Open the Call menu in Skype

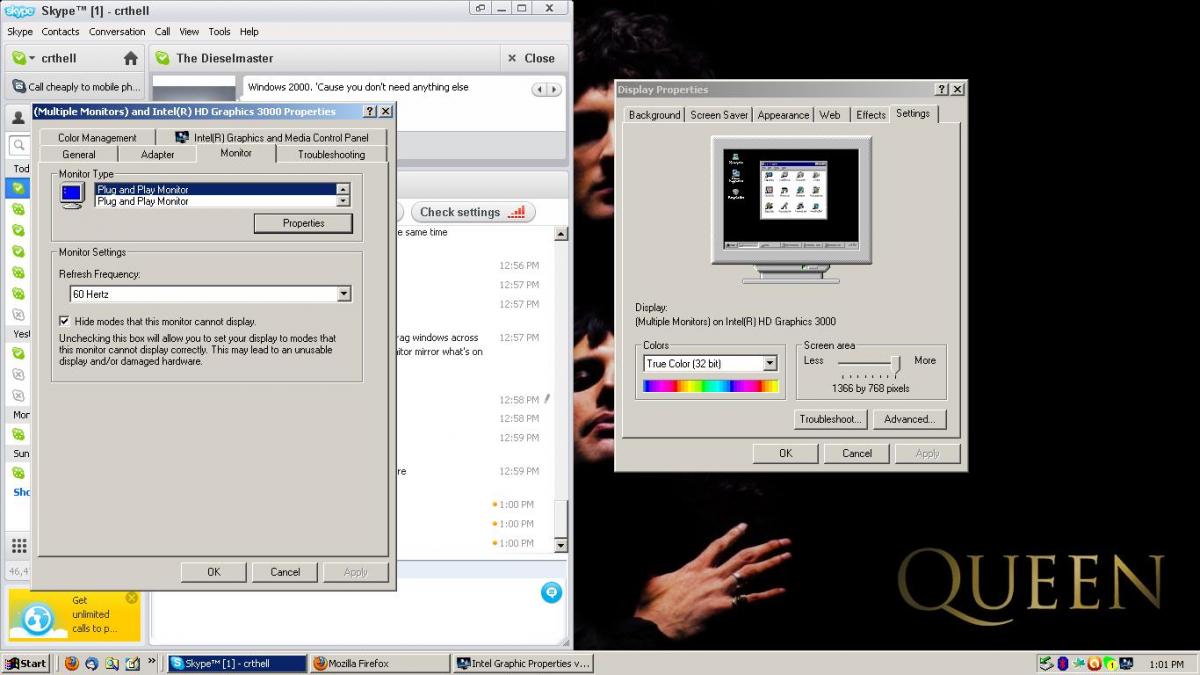tap(162, 31)
